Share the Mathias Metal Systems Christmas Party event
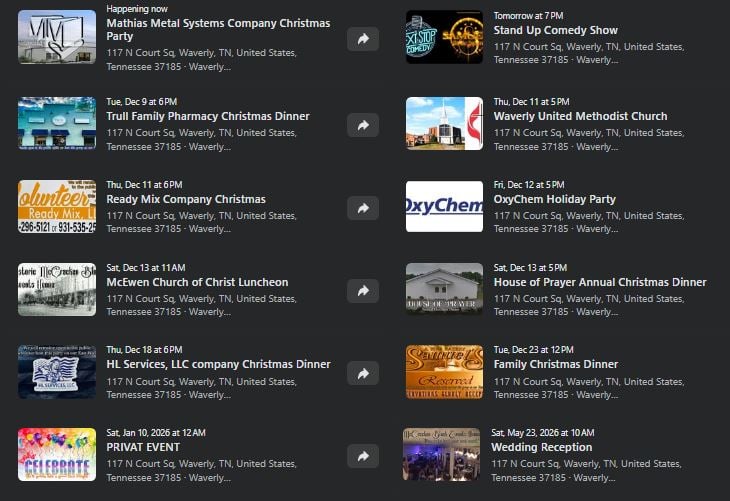 click(363, 39)
